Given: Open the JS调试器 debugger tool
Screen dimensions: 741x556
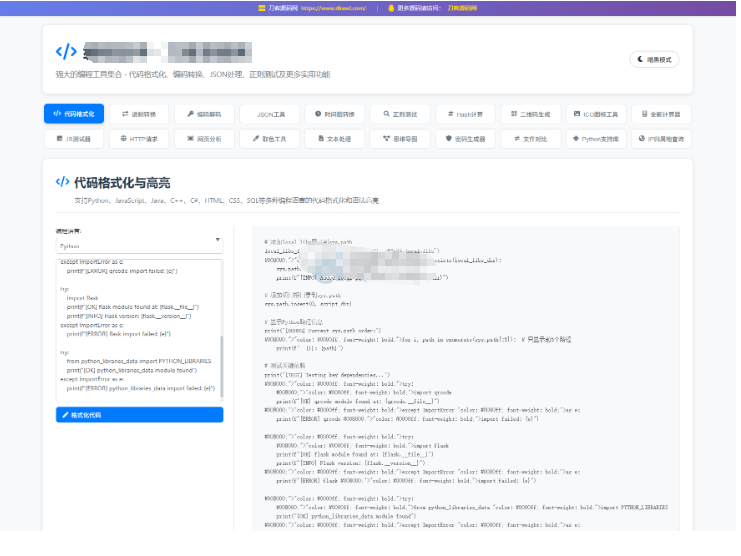Looking at the screenshot, I should pos(75,139).
